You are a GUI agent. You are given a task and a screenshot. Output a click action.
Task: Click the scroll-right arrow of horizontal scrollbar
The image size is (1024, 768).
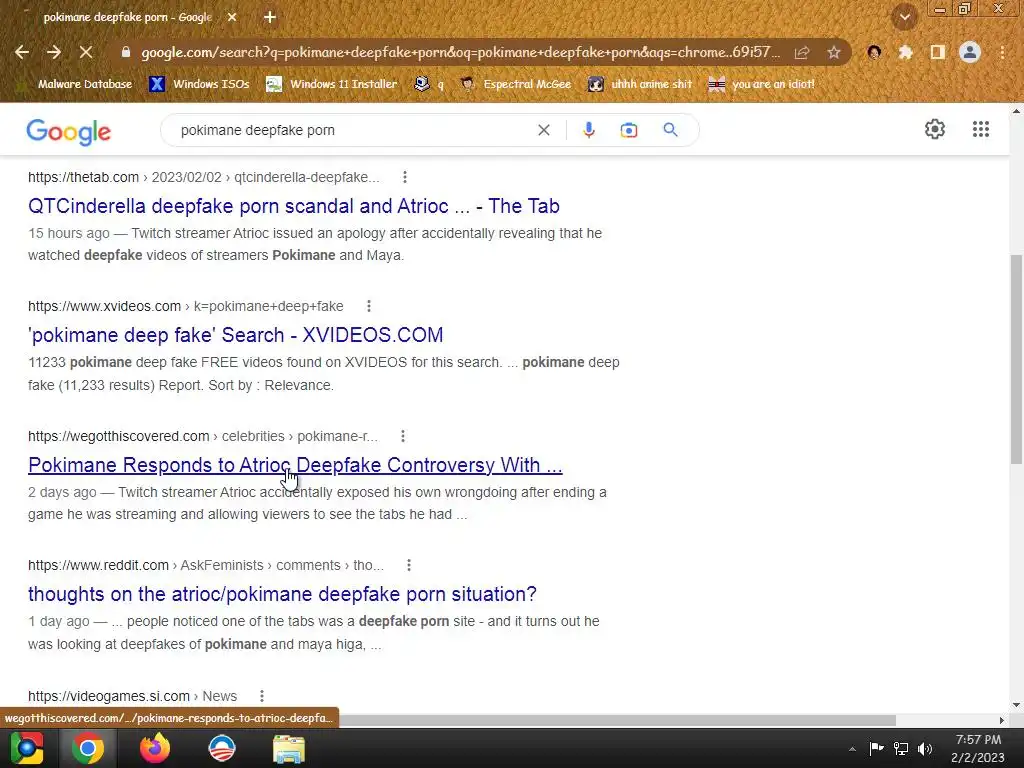(x=1002, y=720)
